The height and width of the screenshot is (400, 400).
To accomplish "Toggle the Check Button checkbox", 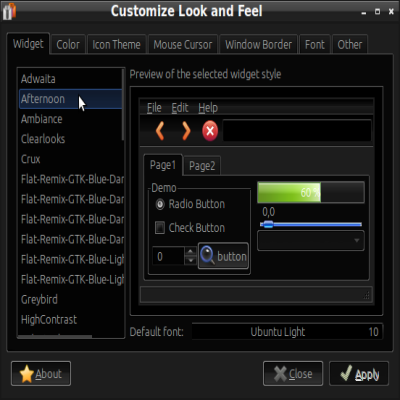I will 160,228.
